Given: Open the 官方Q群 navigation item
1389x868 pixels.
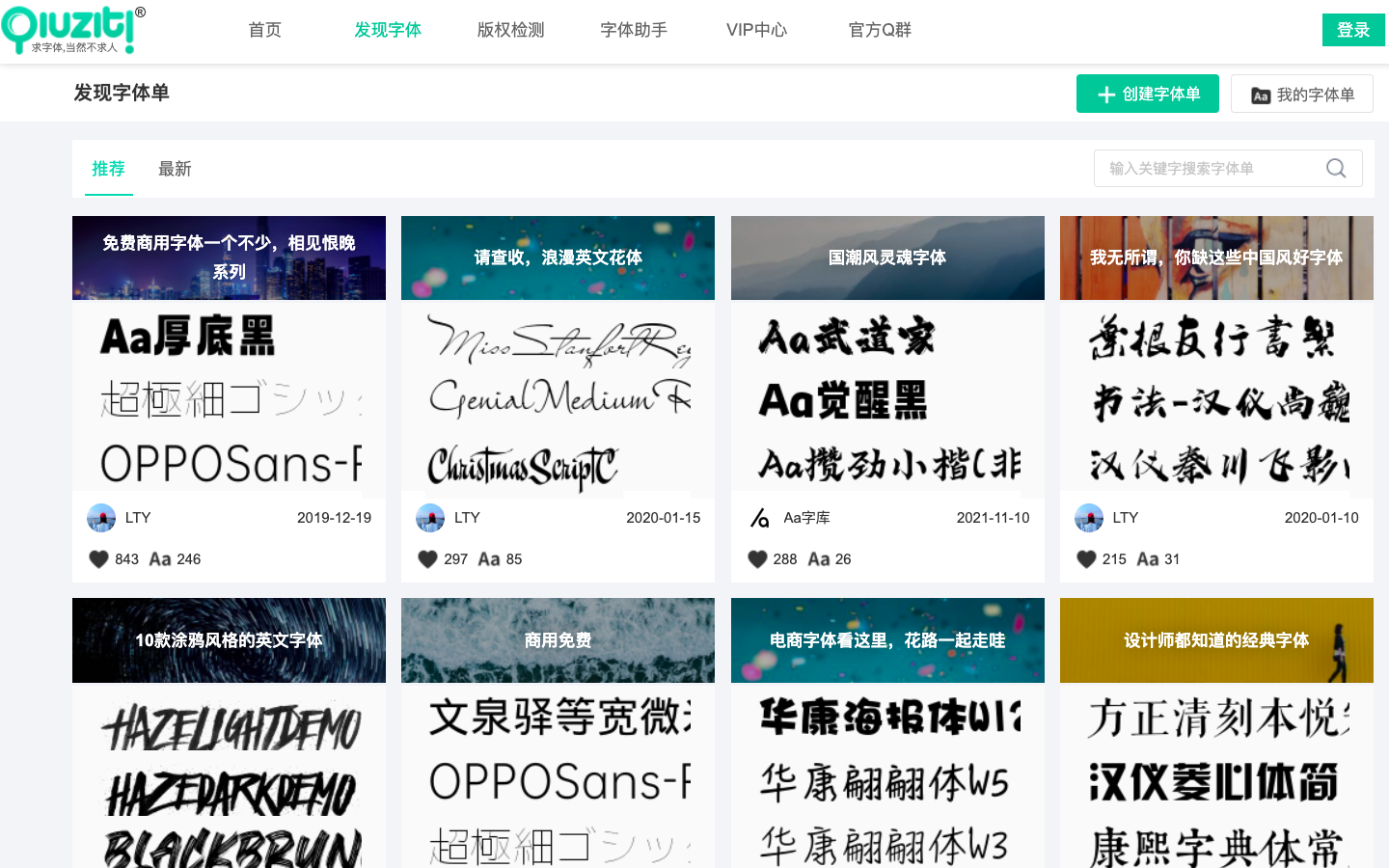Looking at the screenshot, I should click(880, 30).
